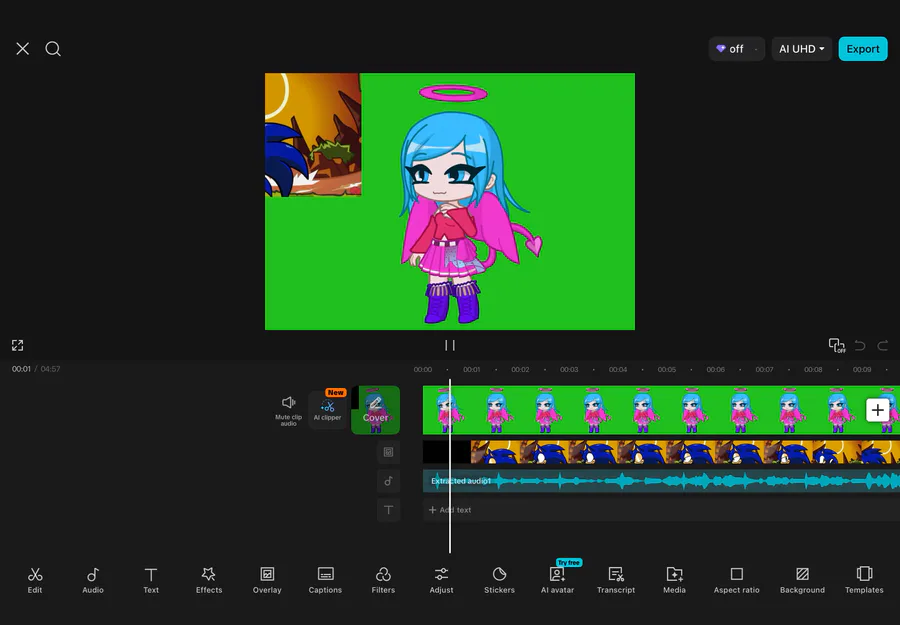Screen dimensions: 900x625
Task: Open the Overlay tool
Action: tap(267, 580)
